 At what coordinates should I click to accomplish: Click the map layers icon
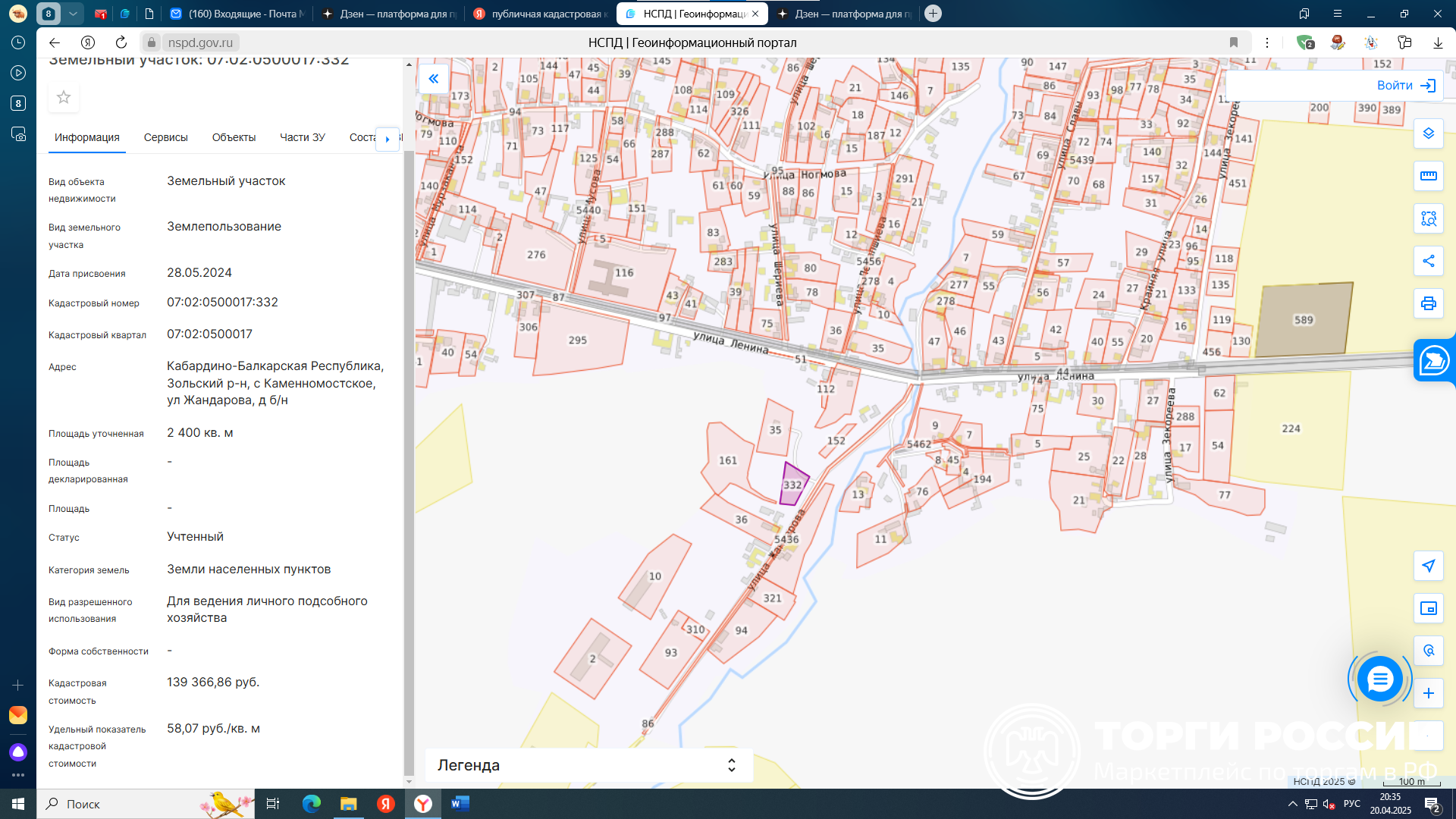coord(1429,133)
